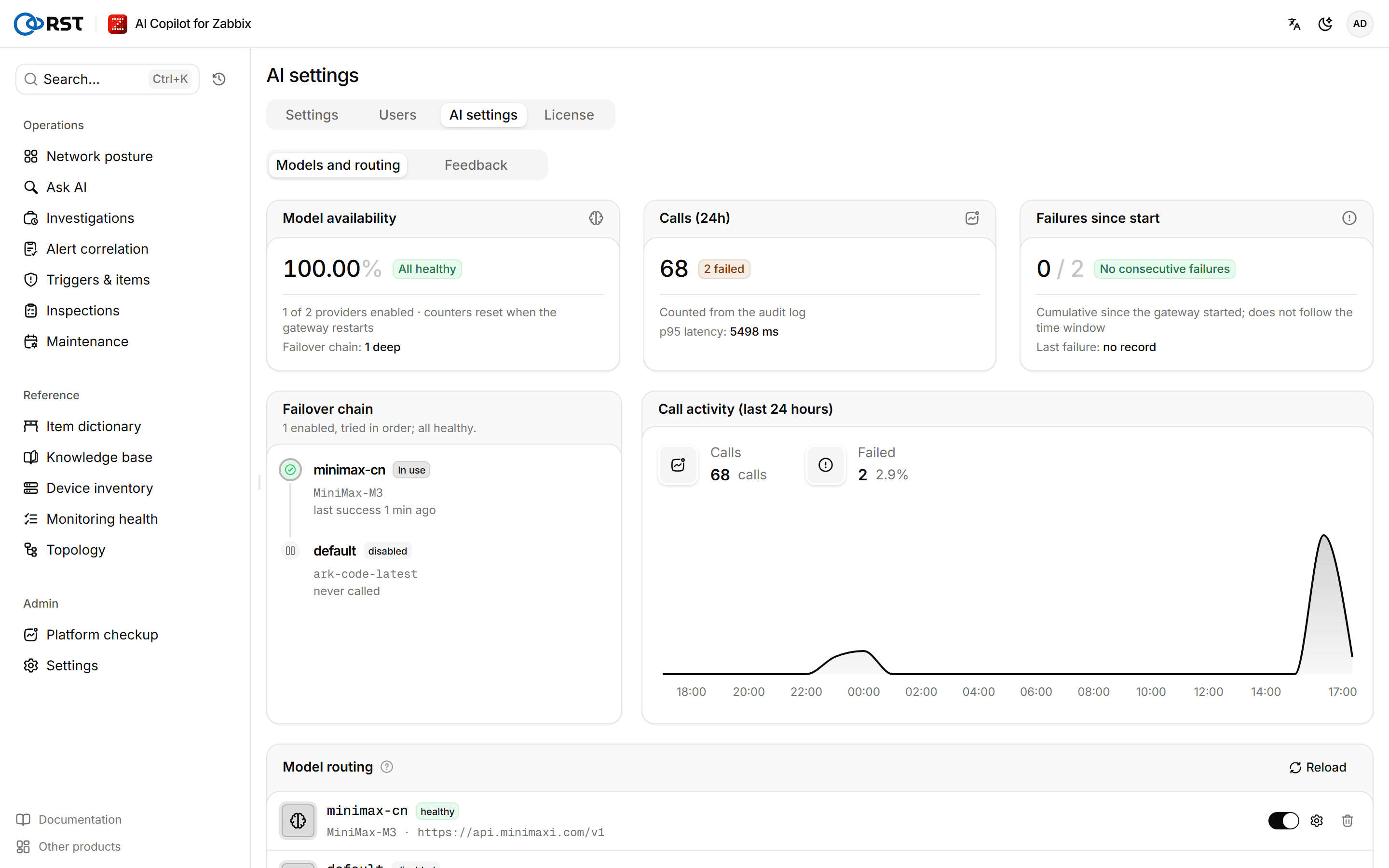This screenshot has width=1389, height=868.
Task: Go to Investigations page
Action: [x=90, y=218]
